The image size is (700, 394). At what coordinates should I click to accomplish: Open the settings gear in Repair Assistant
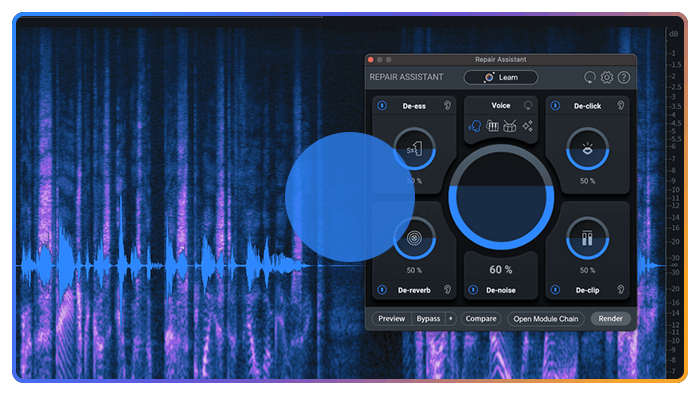click(607, 77)
